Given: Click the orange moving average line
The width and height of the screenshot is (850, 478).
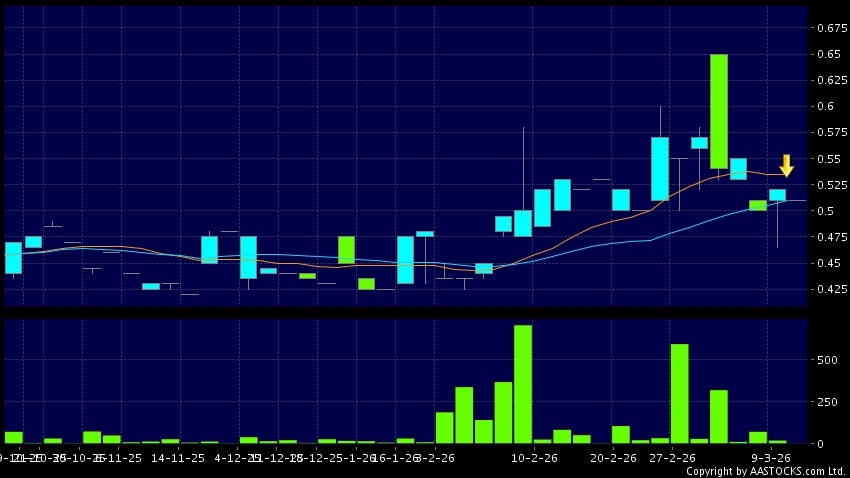Looking at the screenshot, I should (600, 222).
